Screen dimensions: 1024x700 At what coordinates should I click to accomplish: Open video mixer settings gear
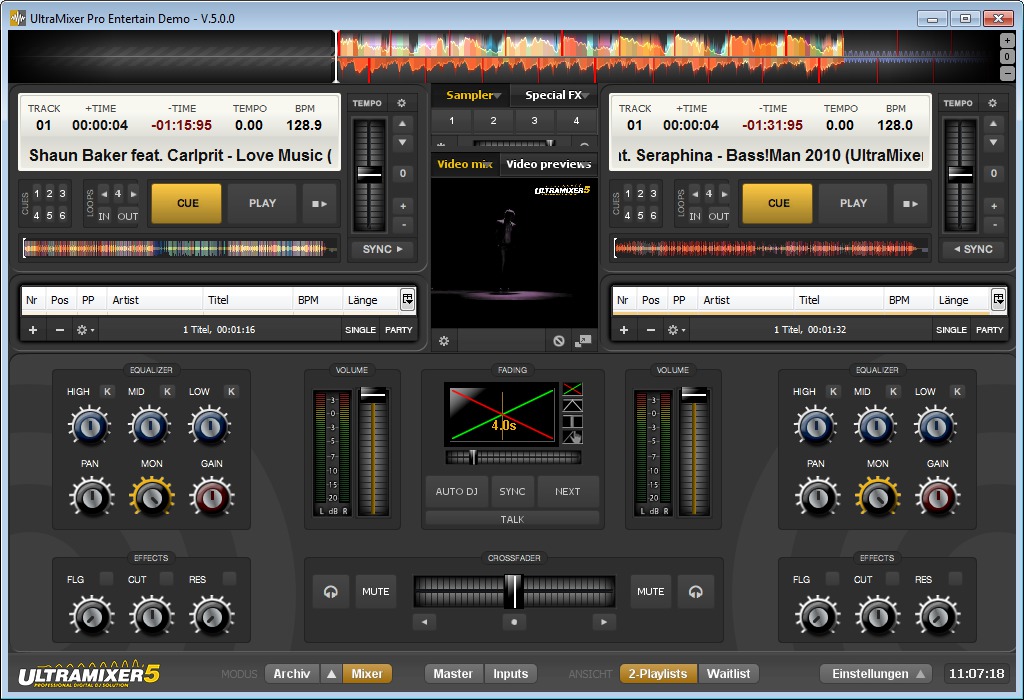pos(444,341)
